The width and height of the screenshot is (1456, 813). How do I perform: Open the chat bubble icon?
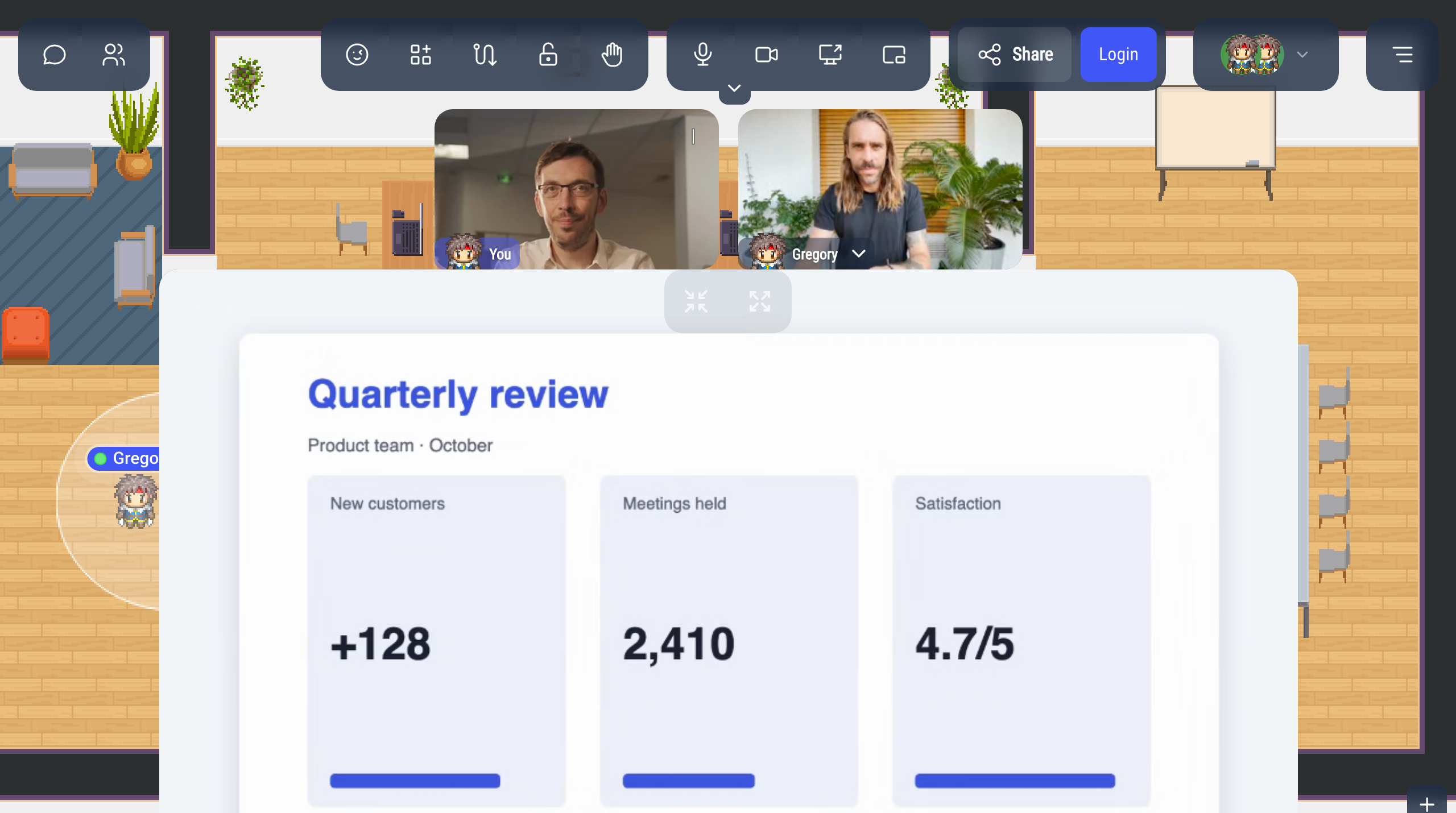point(54,55)
